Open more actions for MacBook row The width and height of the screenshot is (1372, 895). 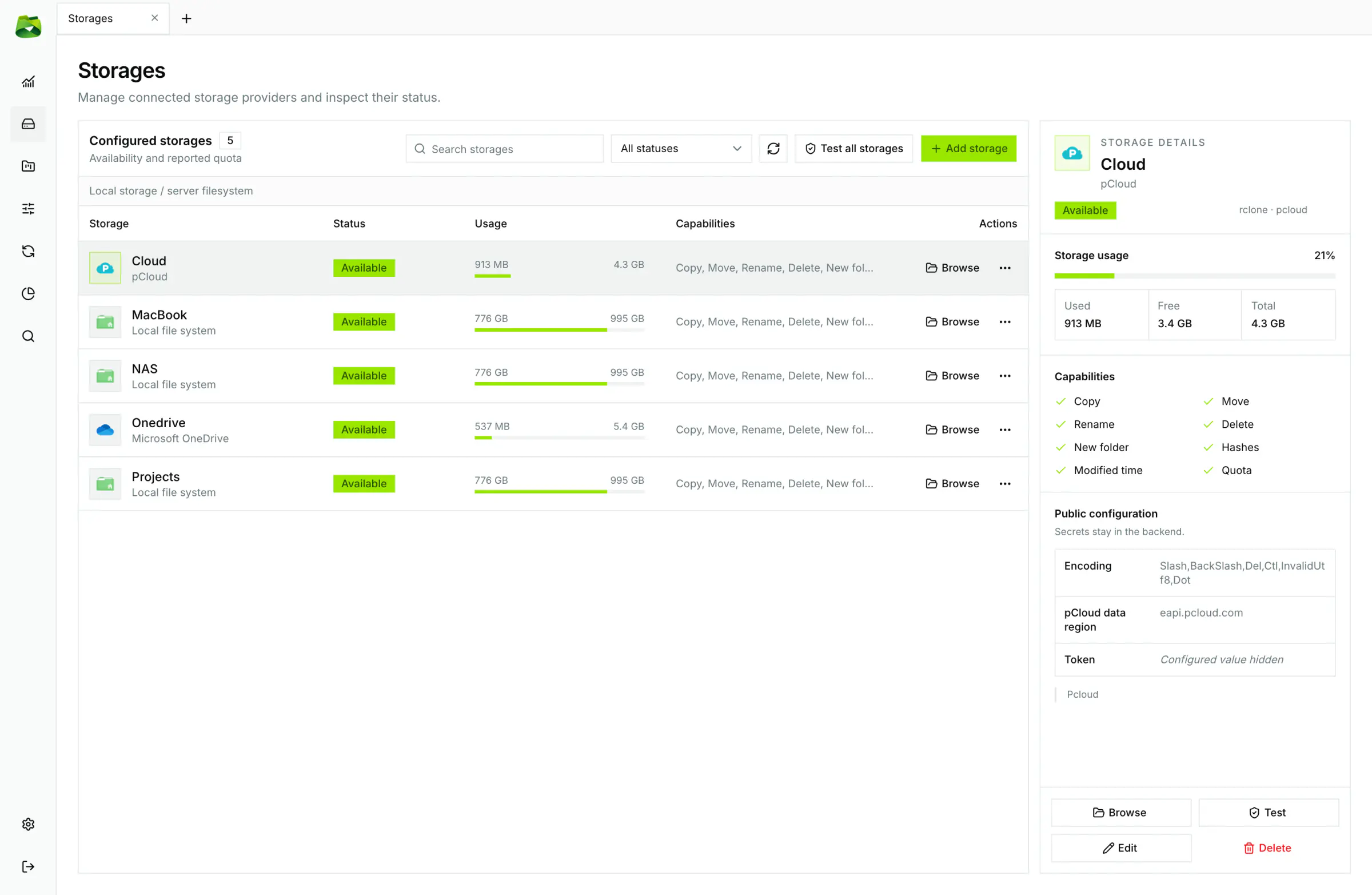point(1005,322)
